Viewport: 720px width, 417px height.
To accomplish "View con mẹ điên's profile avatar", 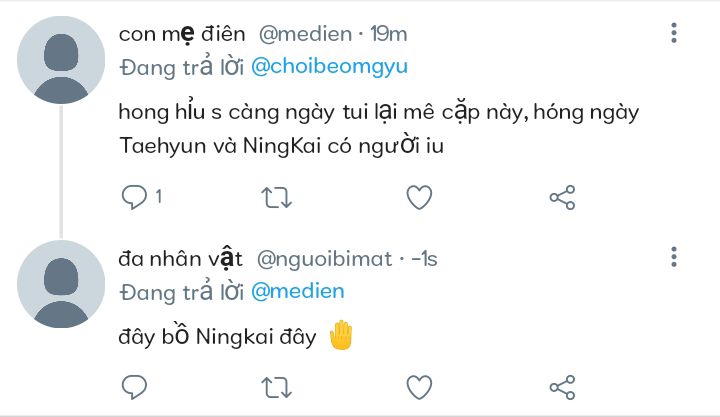I will pos(61,60).
